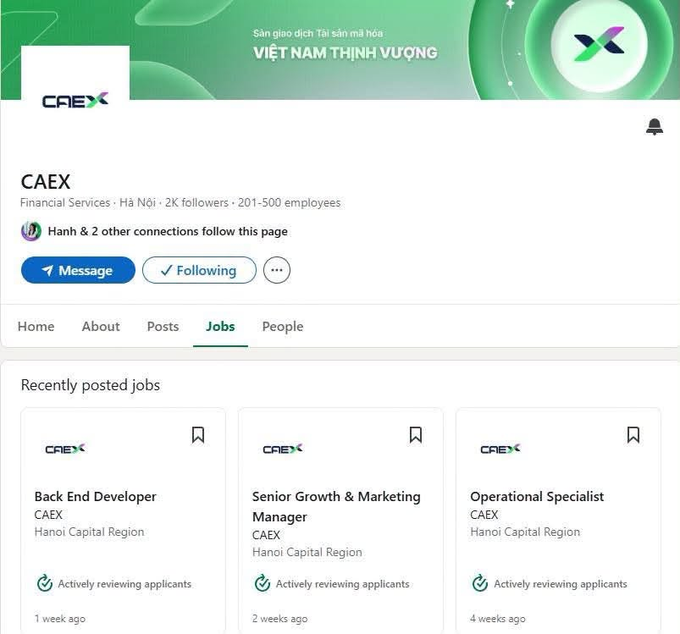Send a message with the Message button

pyautogui.click(x=78, y=270)
